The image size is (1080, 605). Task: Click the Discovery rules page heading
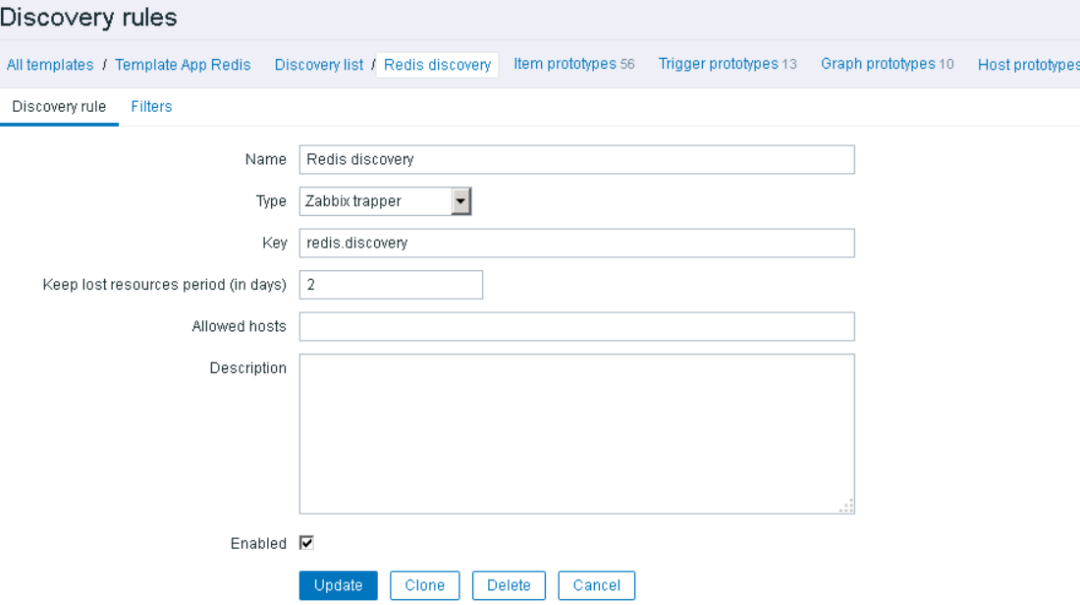pyautogui.click(x=89, y=17)
